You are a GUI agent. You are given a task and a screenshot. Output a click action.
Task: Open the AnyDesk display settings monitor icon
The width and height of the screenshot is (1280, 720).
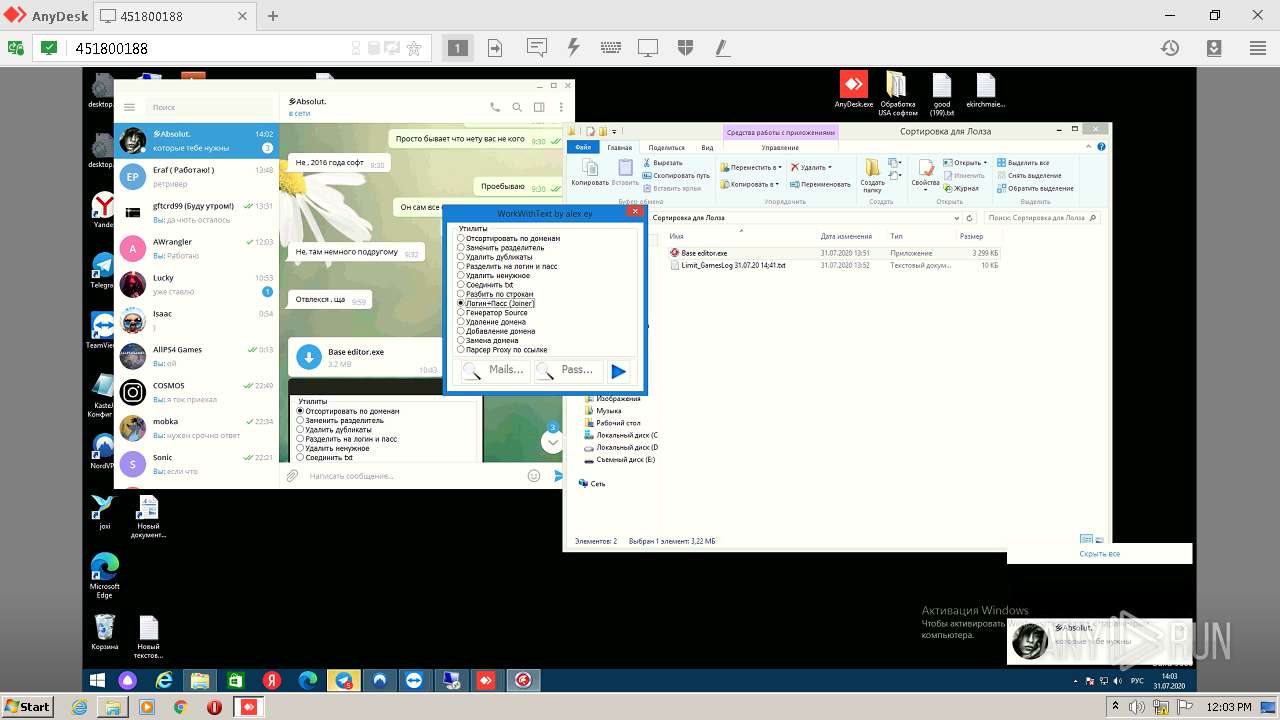[648, 48]
